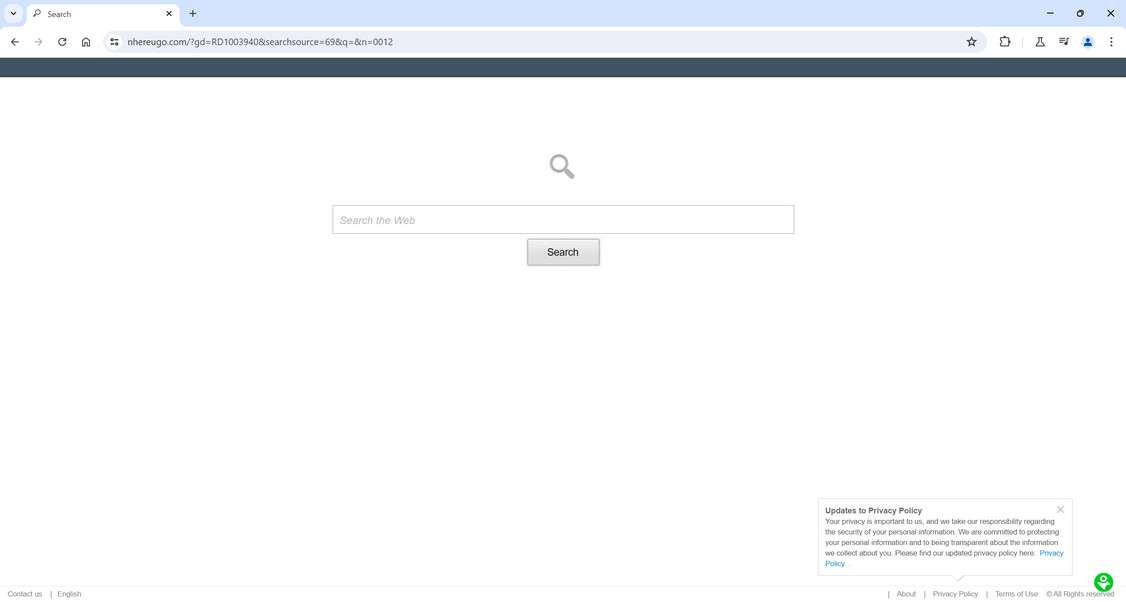
Task: Open the Contact us footer link
Action: click(24, 594)
